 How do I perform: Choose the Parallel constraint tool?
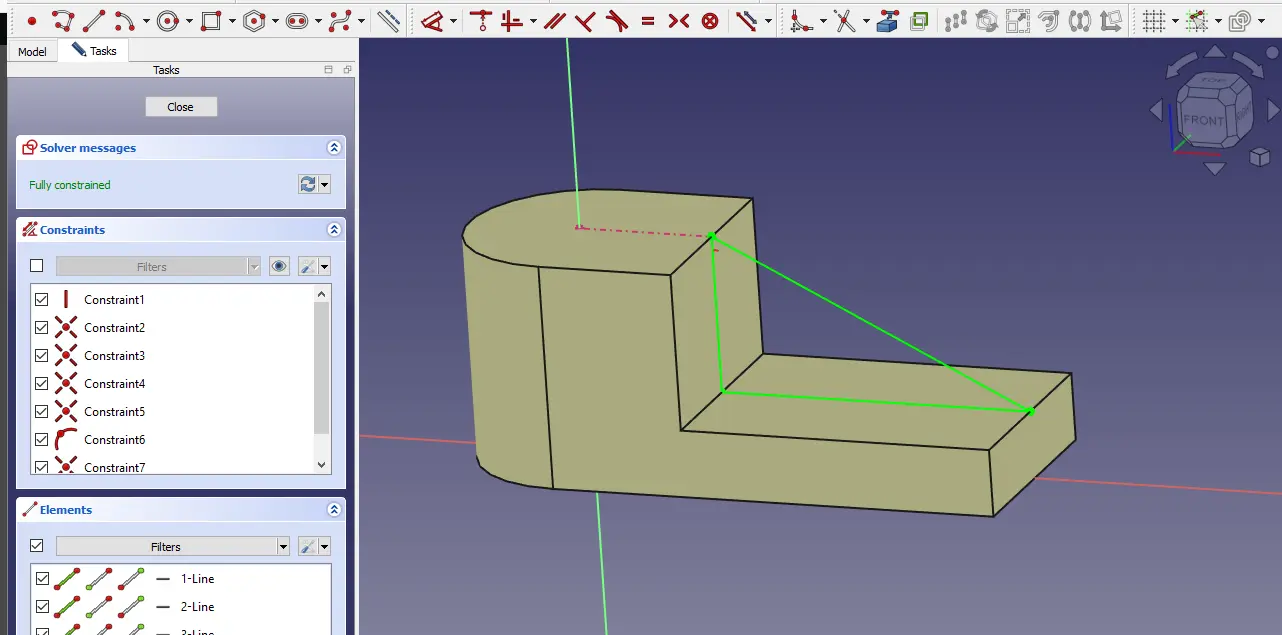[555, 20]
